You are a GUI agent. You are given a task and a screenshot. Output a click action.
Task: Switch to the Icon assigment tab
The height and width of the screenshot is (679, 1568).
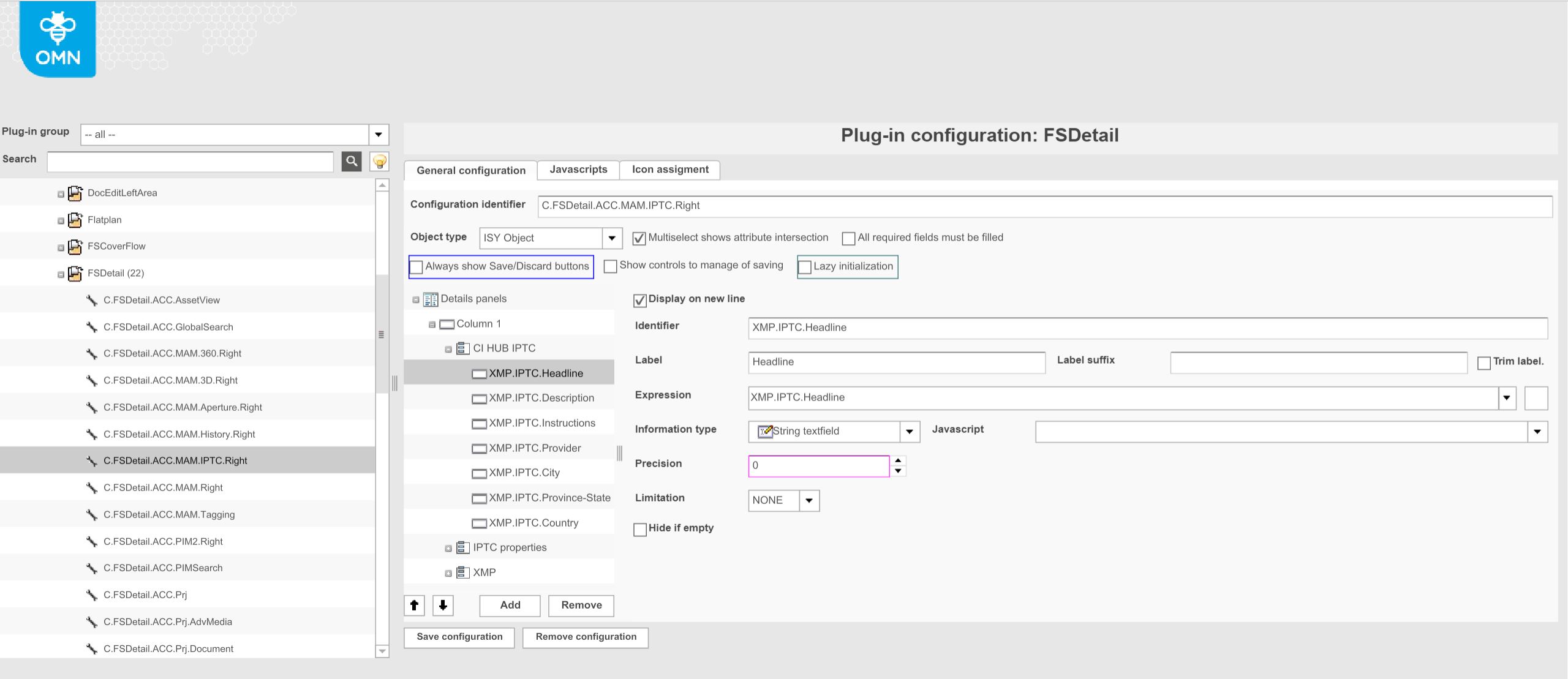click(x=669, y=170)
